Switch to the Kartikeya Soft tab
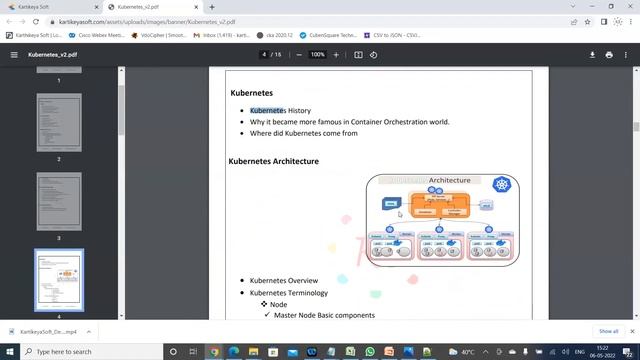640x360 pixels. pyautogui.click(x=51, y=7)
